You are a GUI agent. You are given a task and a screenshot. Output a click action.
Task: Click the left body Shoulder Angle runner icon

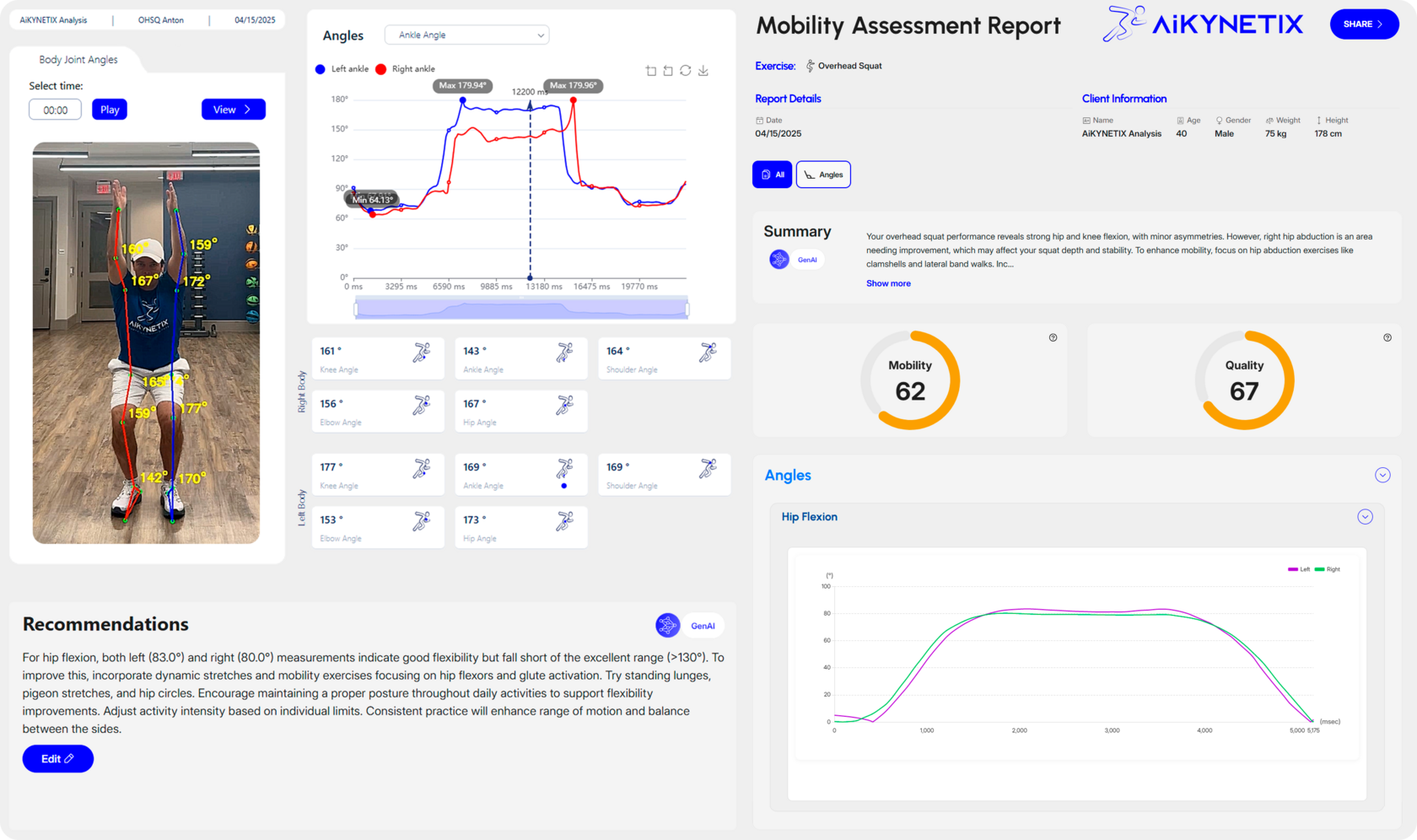pyautogui.click(x=708, y=469)
